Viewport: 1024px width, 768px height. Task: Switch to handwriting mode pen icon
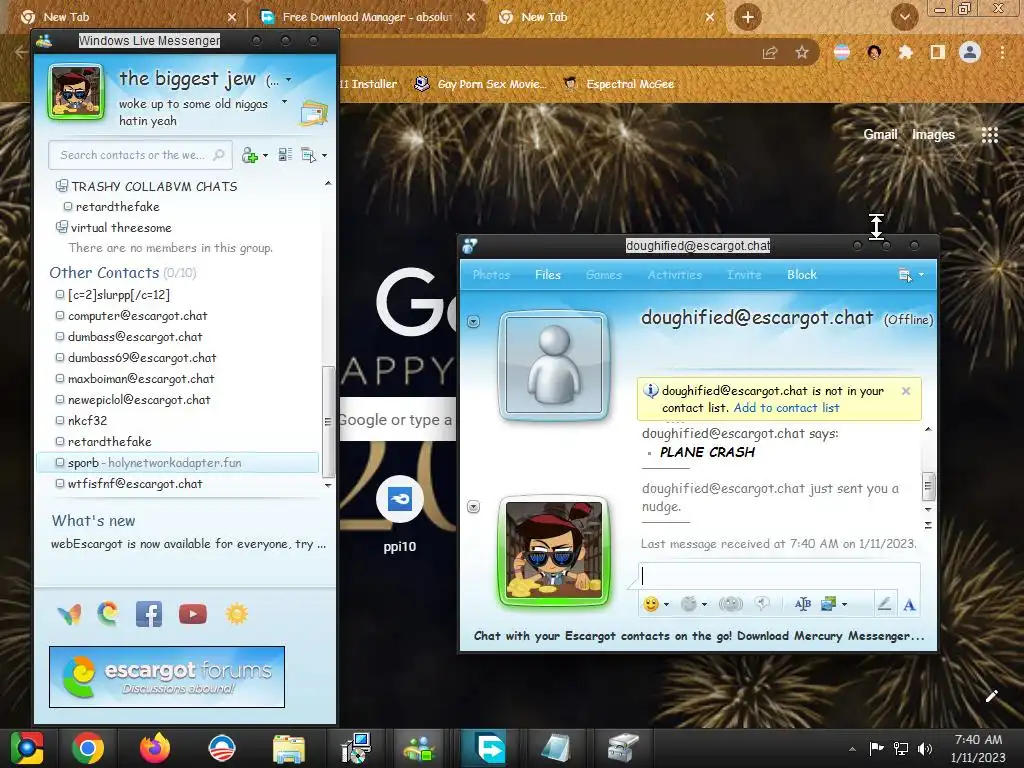coord(885,604)
